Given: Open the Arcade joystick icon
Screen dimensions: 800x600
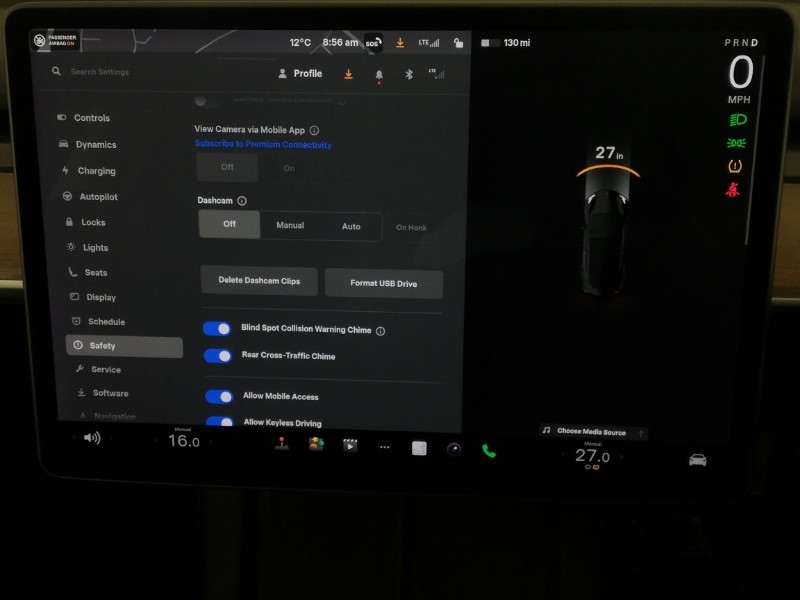Looking at the screenshot, I should pos(281,446).
